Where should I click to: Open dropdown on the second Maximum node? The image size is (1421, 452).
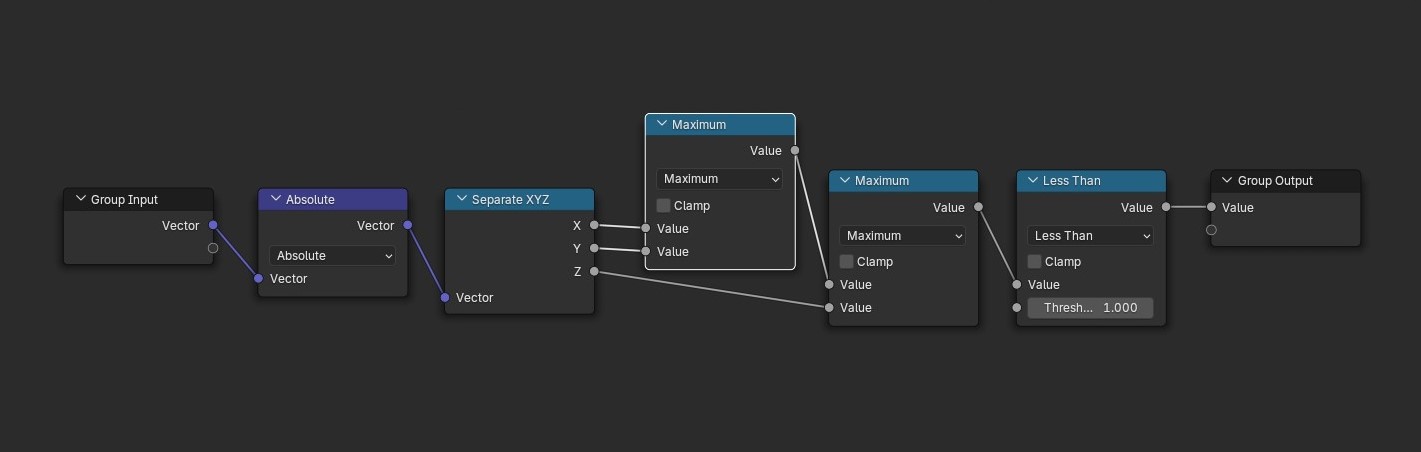903,236
